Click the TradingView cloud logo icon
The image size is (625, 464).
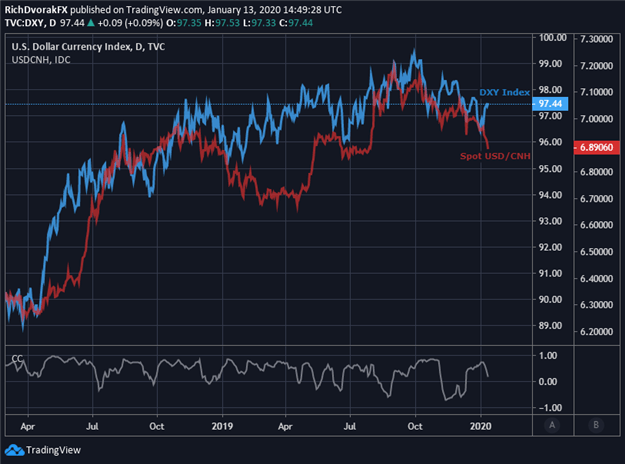(14, 450)
